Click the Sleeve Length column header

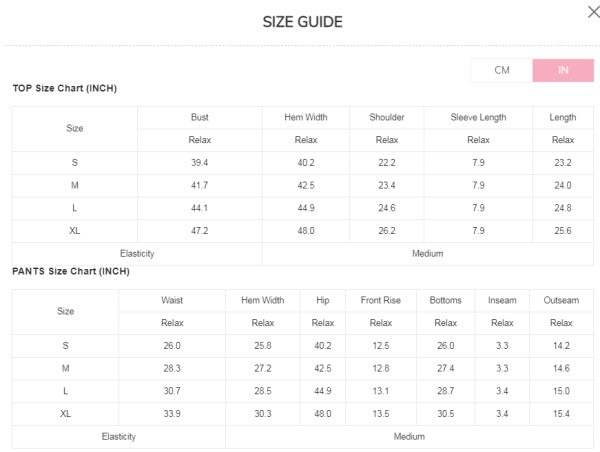pyautogui.click(x=478, y=117)
